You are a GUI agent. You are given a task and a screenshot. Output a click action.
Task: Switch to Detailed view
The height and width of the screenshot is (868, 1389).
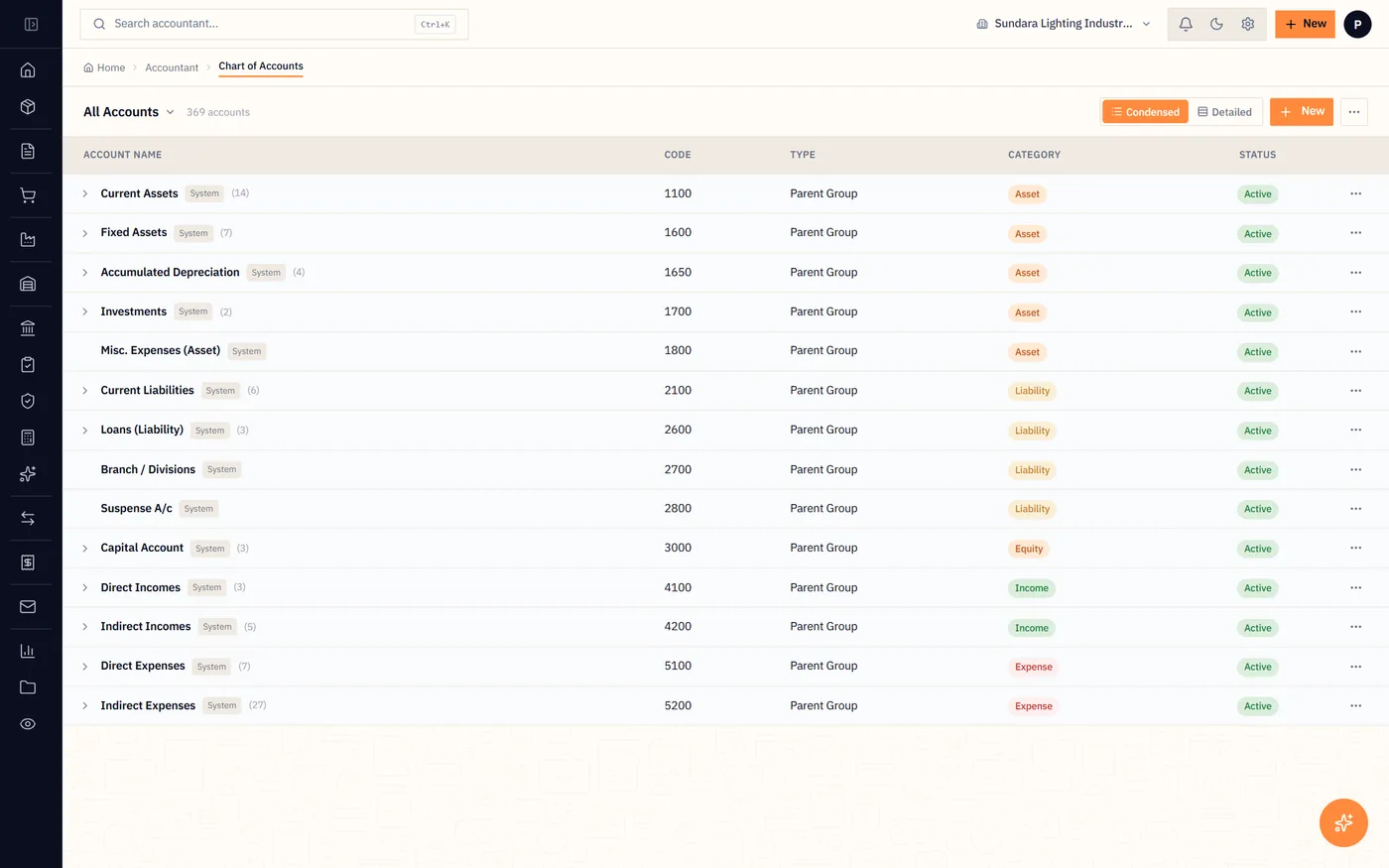[x=1225, y=112]
